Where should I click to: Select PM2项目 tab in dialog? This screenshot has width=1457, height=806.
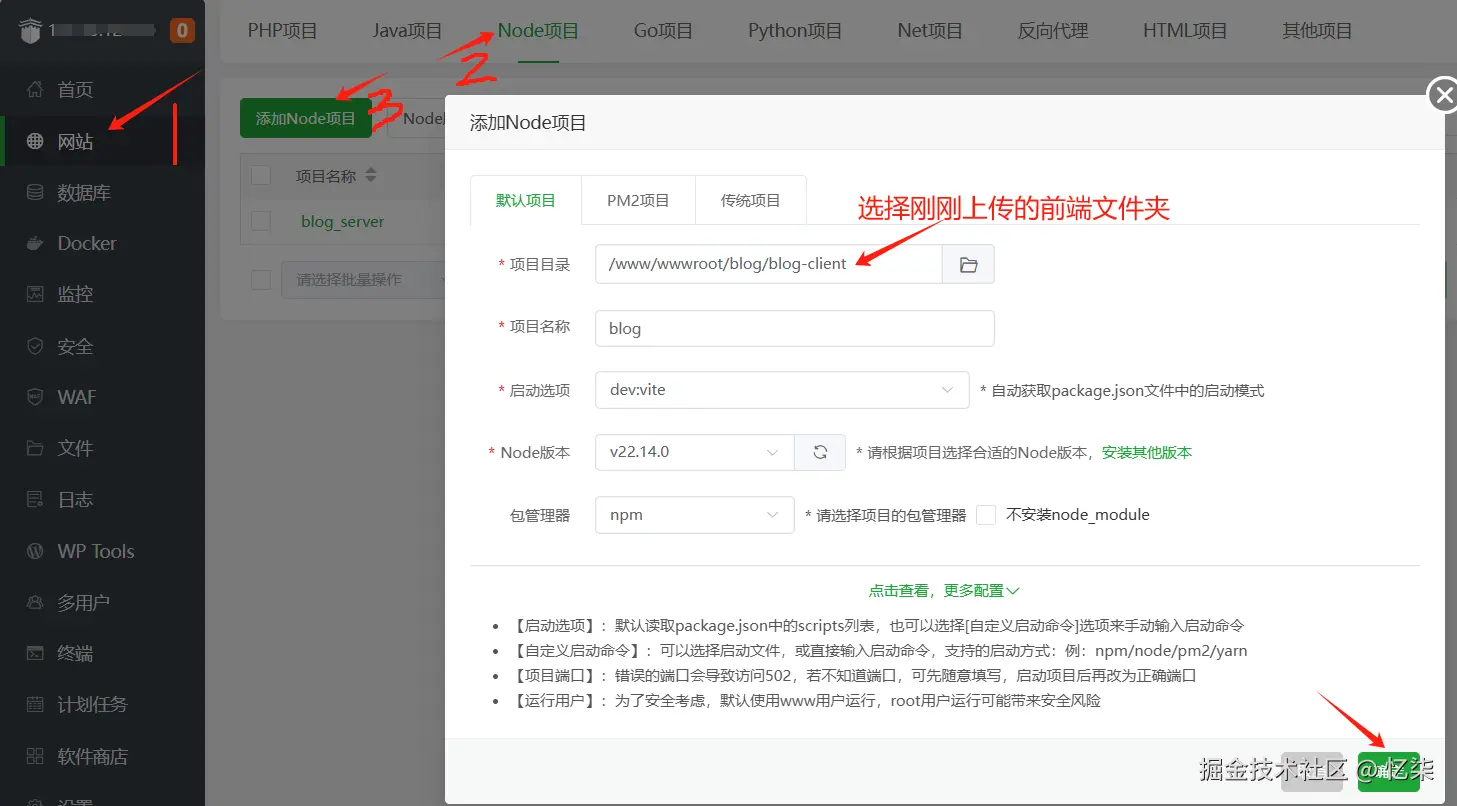coord(638,200)
